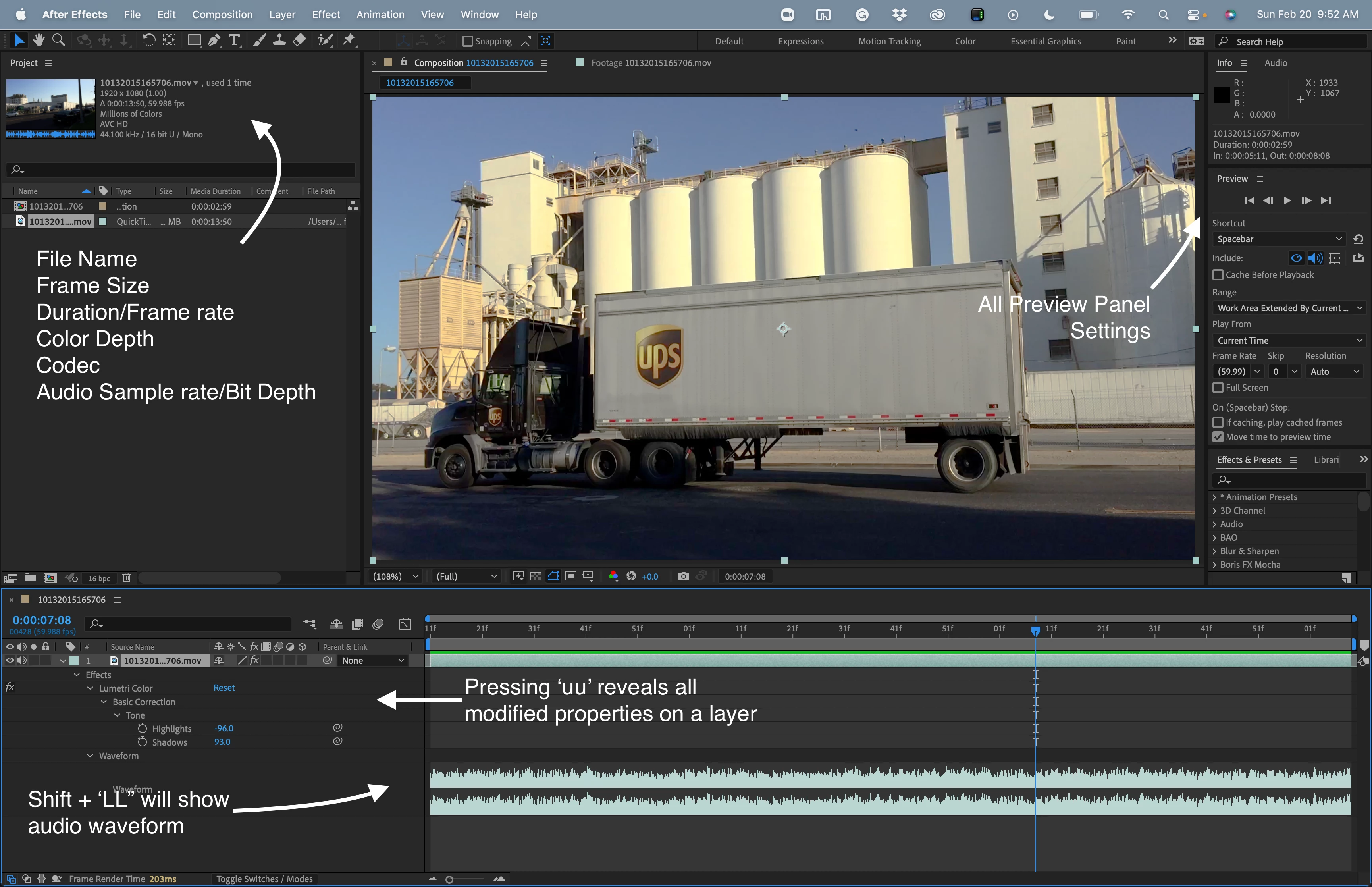Image resolution: width=1372 pixels, height=887 pixels.
Task: Reset the Lumetri Color effect
Action: click(224, 688)
